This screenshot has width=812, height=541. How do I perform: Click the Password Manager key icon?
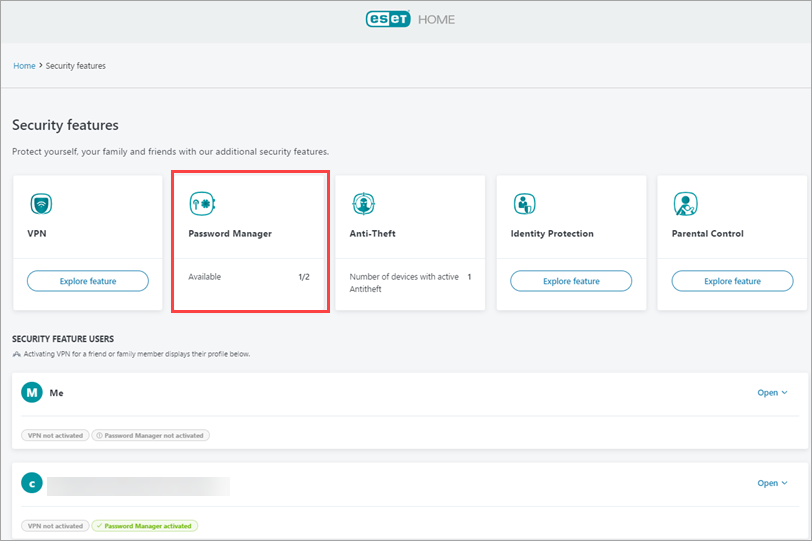click(202, 203)
